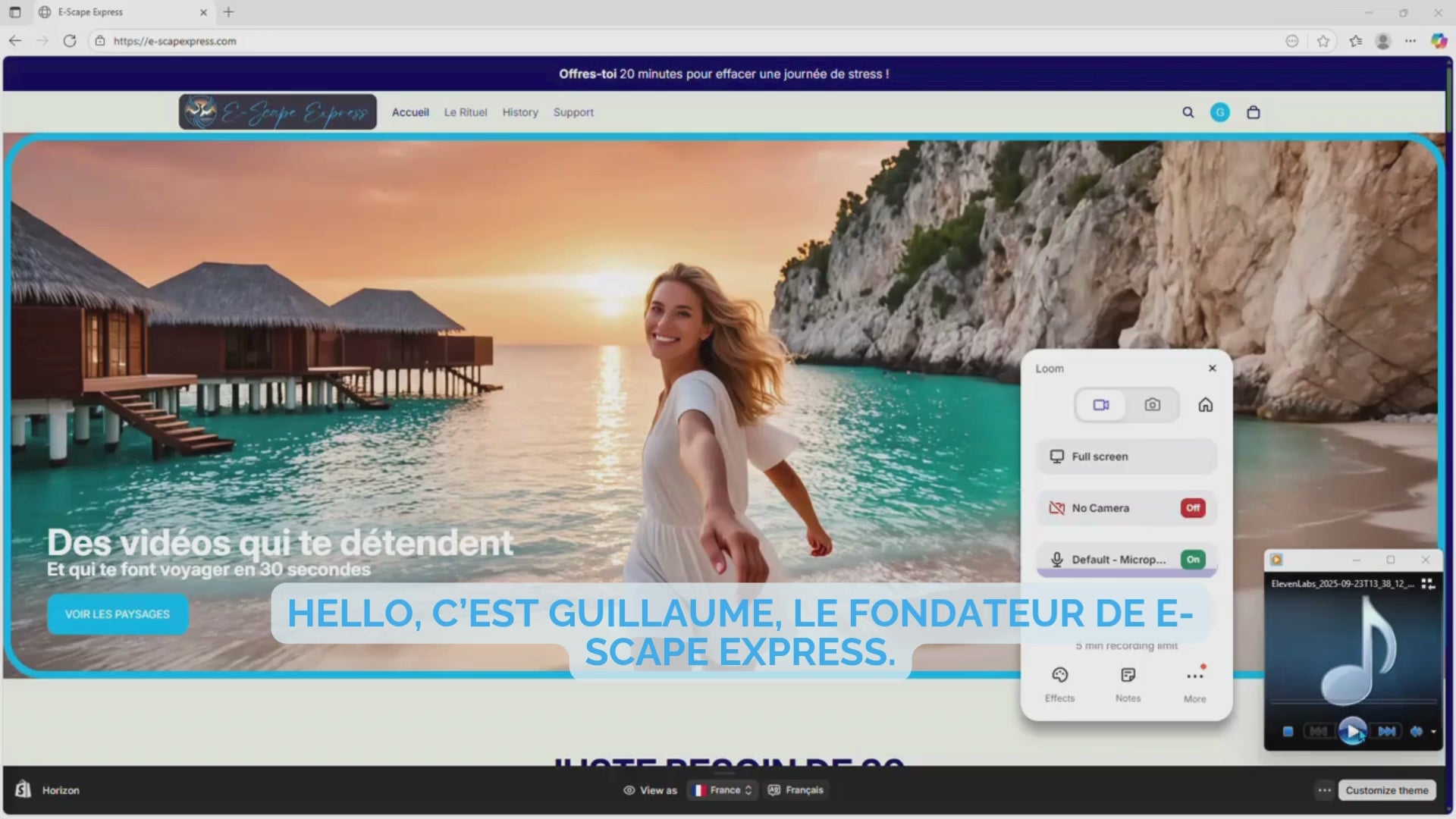The image size is (1456, 819).
Task: Open the shopping cart bag icon
Action: click(x=1253, y=112)
